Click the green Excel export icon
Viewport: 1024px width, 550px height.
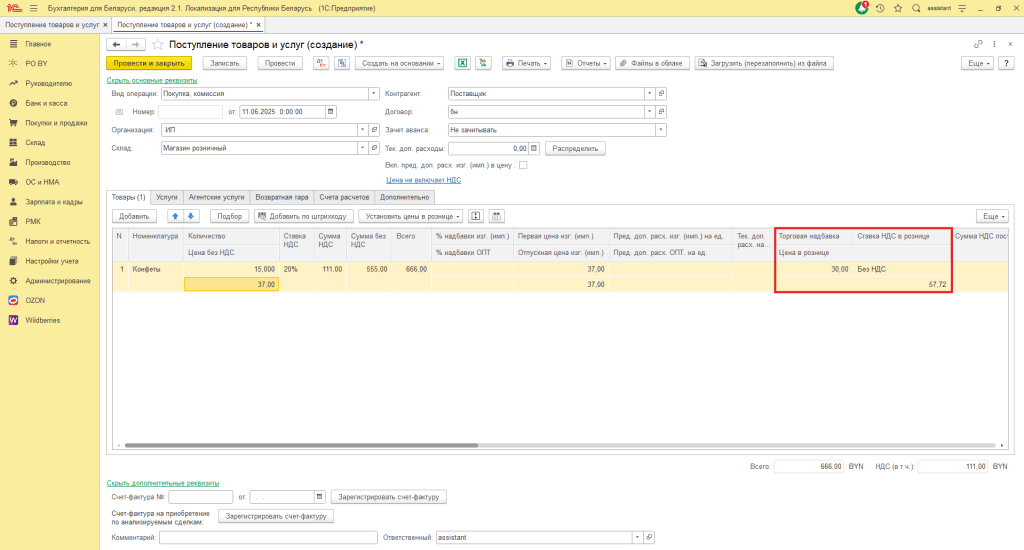pos(462,63)
